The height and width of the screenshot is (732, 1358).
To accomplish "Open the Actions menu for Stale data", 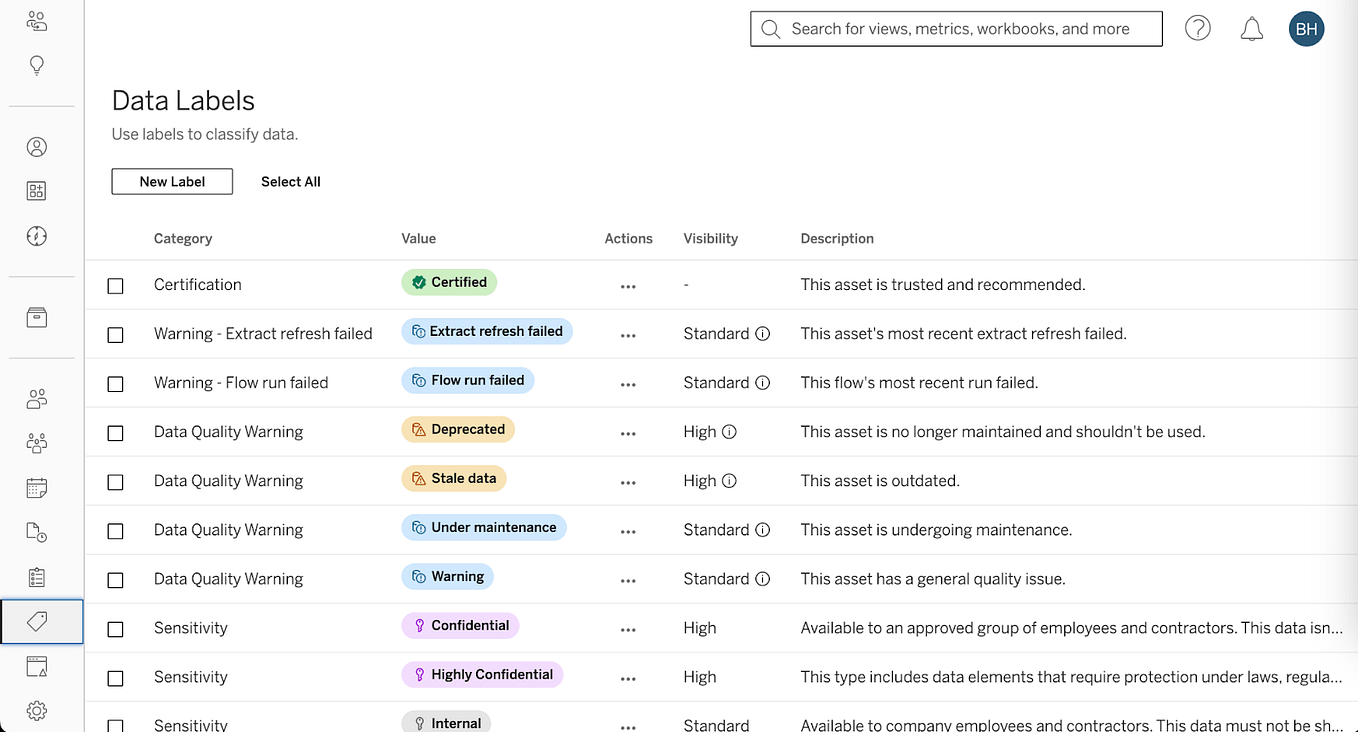I will (628, 482).
